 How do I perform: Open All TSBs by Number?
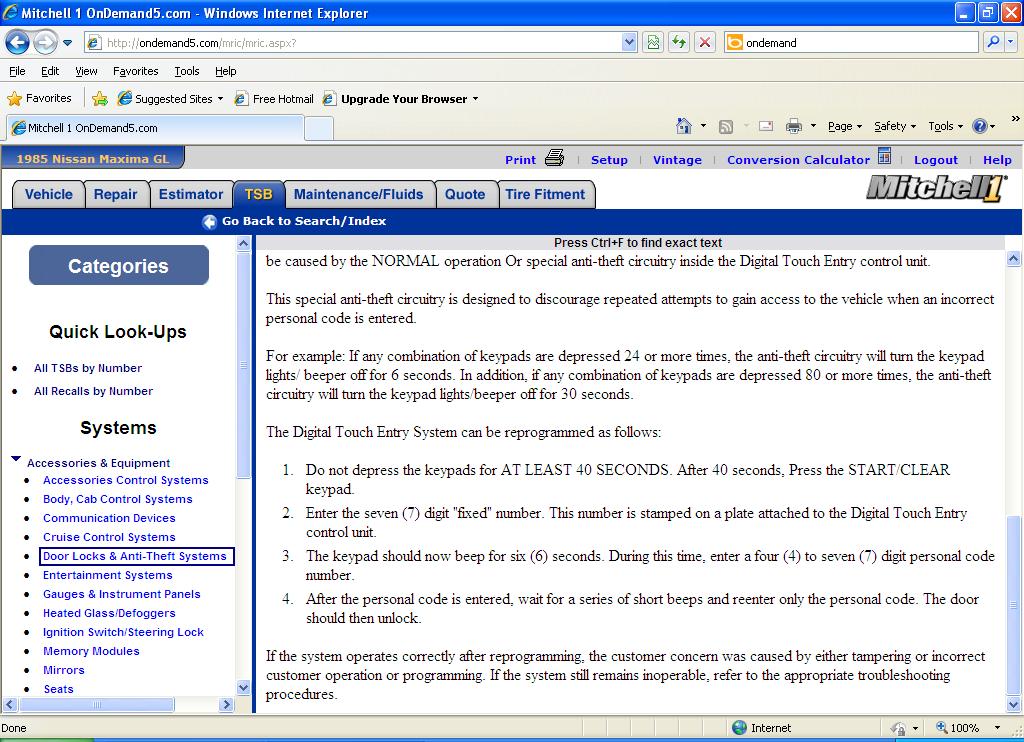click(88, 368)
